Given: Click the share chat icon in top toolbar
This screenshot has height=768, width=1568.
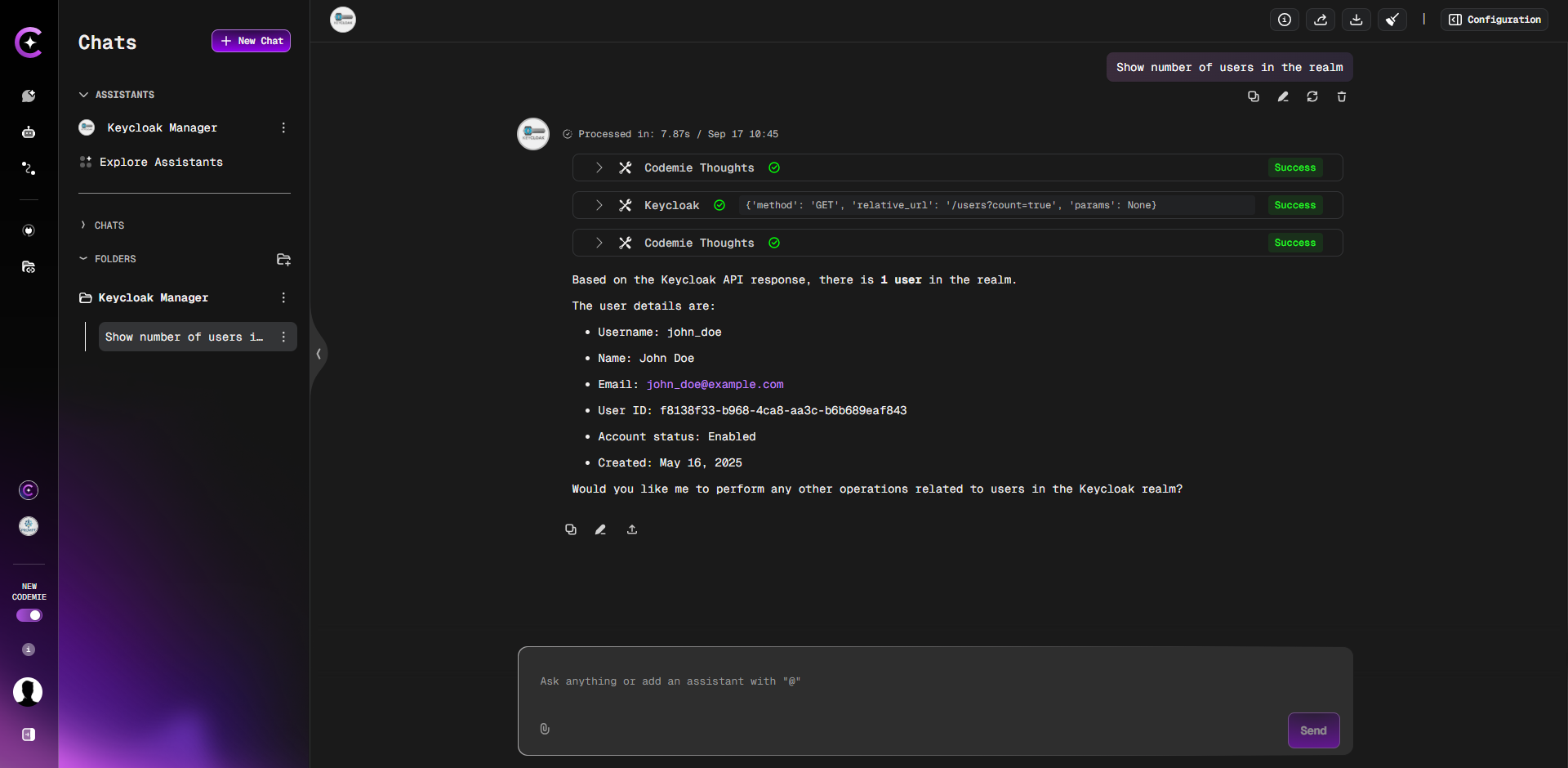Looking at the screenshot, I should (x=1320, y=20).
